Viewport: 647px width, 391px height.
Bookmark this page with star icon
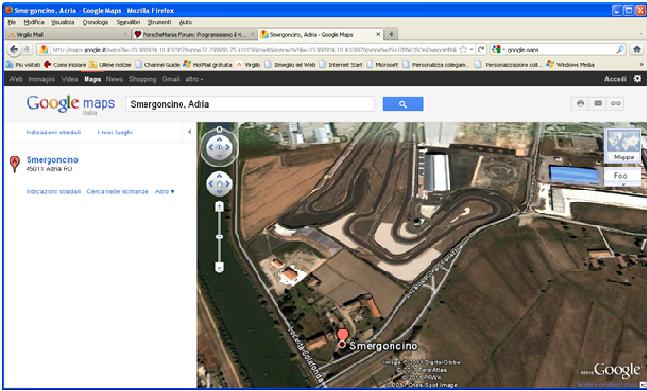463,49
